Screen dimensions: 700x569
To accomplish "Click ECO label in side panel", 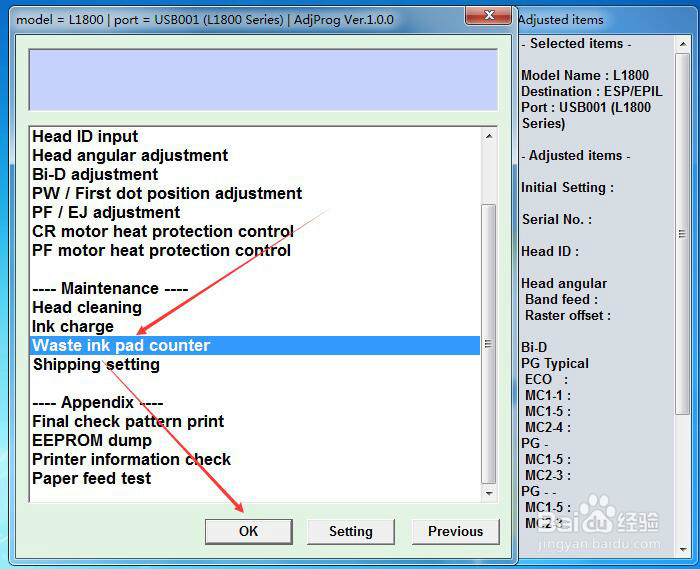I will coord(546,379).
